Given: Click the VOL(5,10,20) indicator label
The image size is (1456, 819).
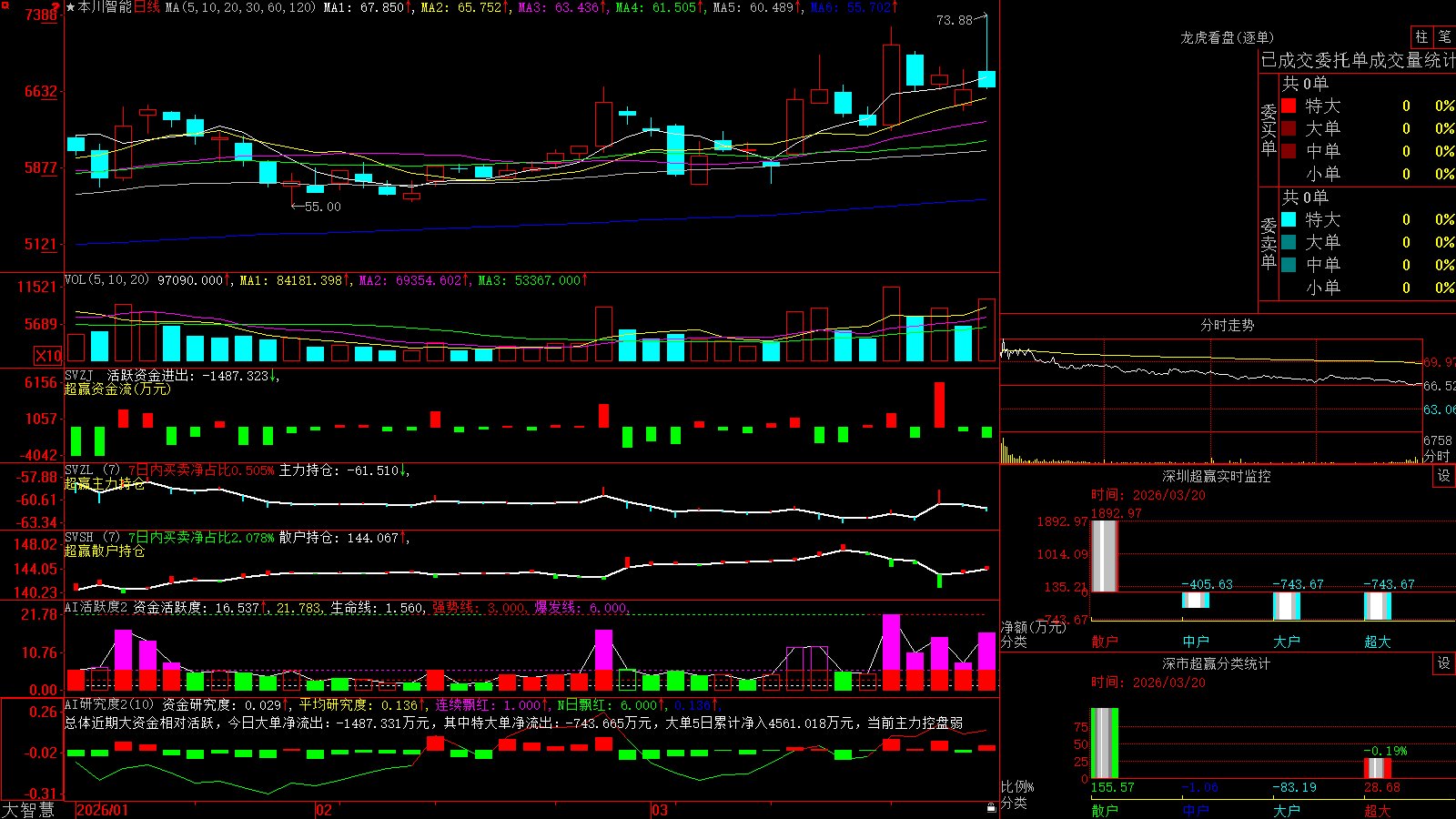Looking at the screenshot, I should click(x=106, y=280).
